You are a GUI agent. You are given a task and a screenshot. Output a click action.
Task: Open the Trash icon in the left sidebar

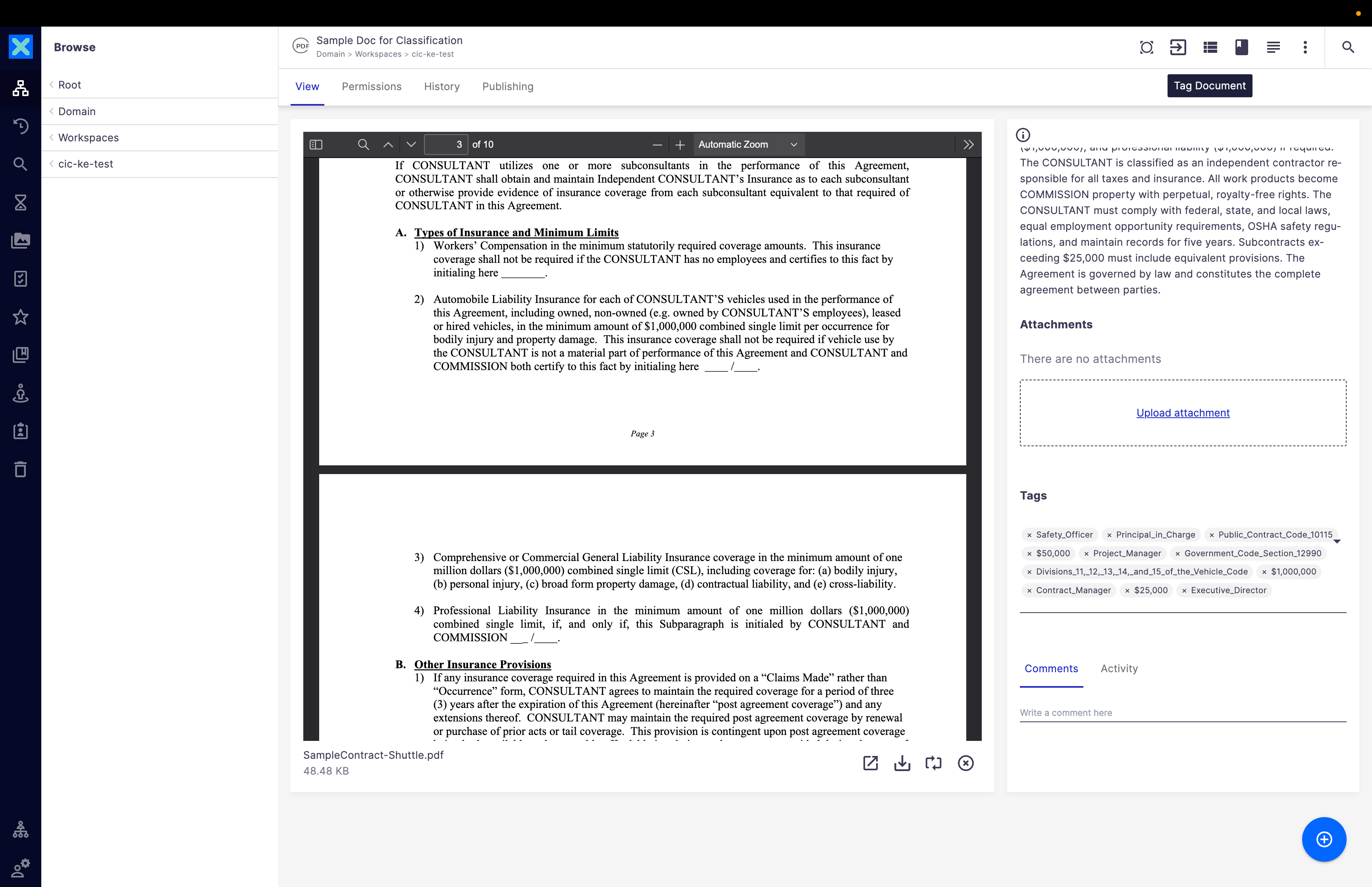[x=20, y=469]
